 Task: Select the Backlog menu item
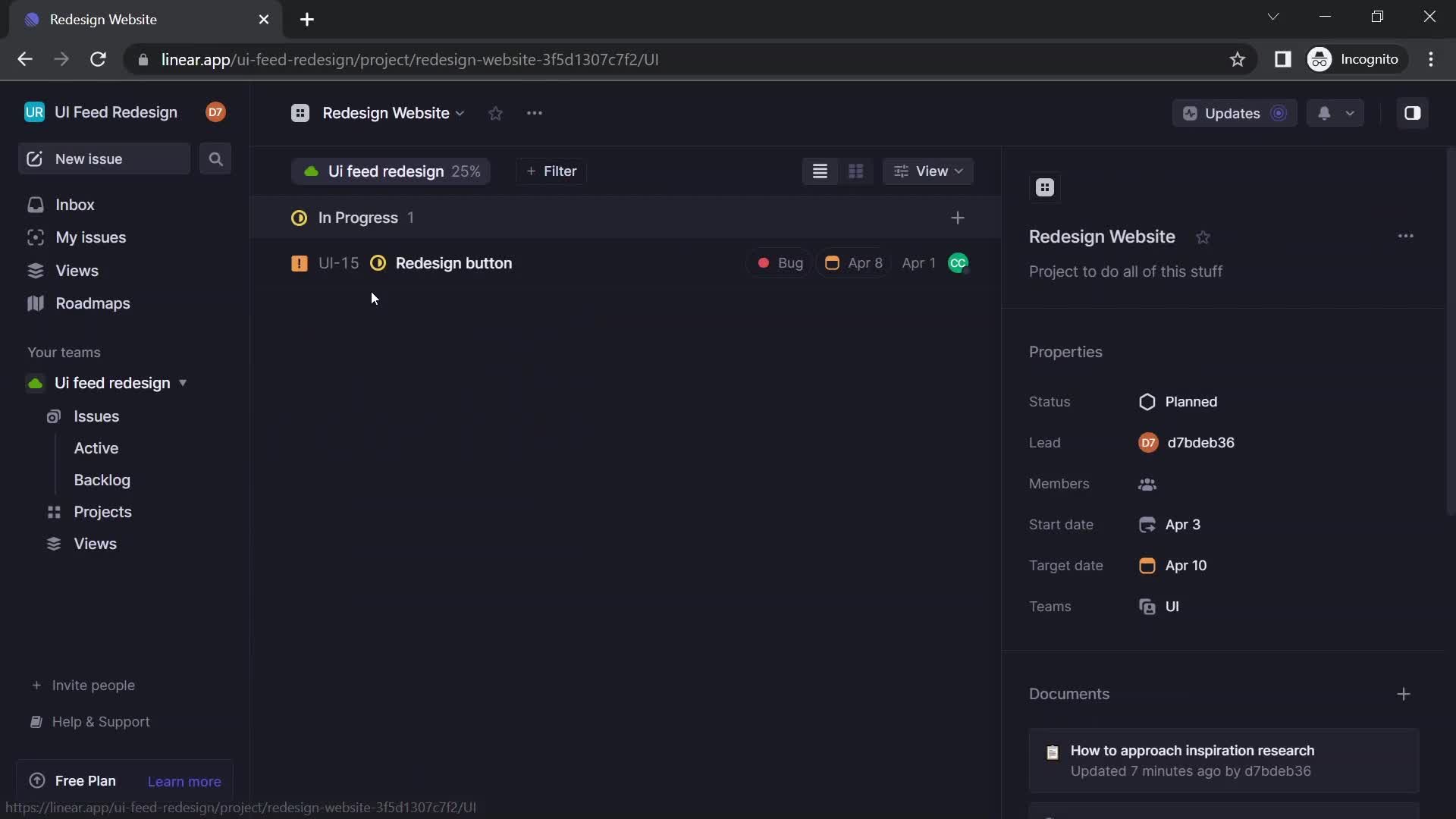pyautogui.click(x=101, y=479)
